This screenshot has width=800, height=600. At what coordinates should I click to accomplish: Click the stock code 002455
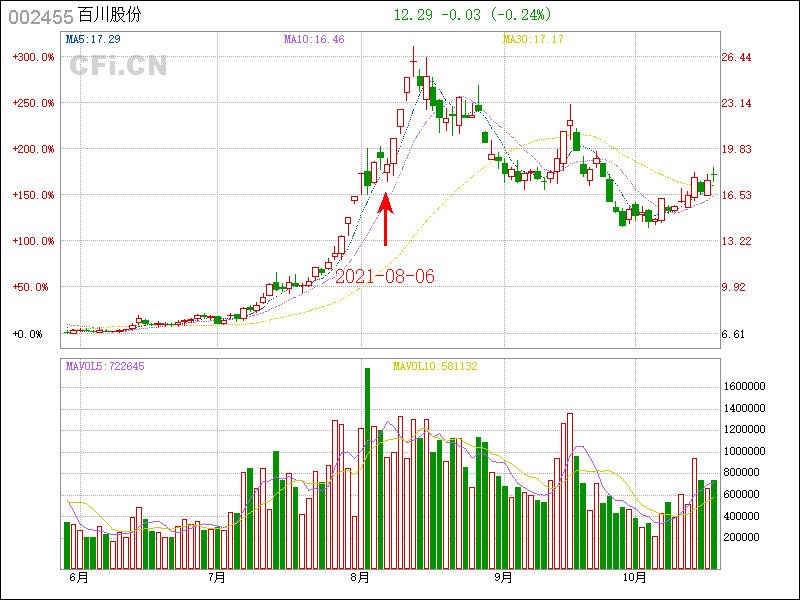click(39, 16)
